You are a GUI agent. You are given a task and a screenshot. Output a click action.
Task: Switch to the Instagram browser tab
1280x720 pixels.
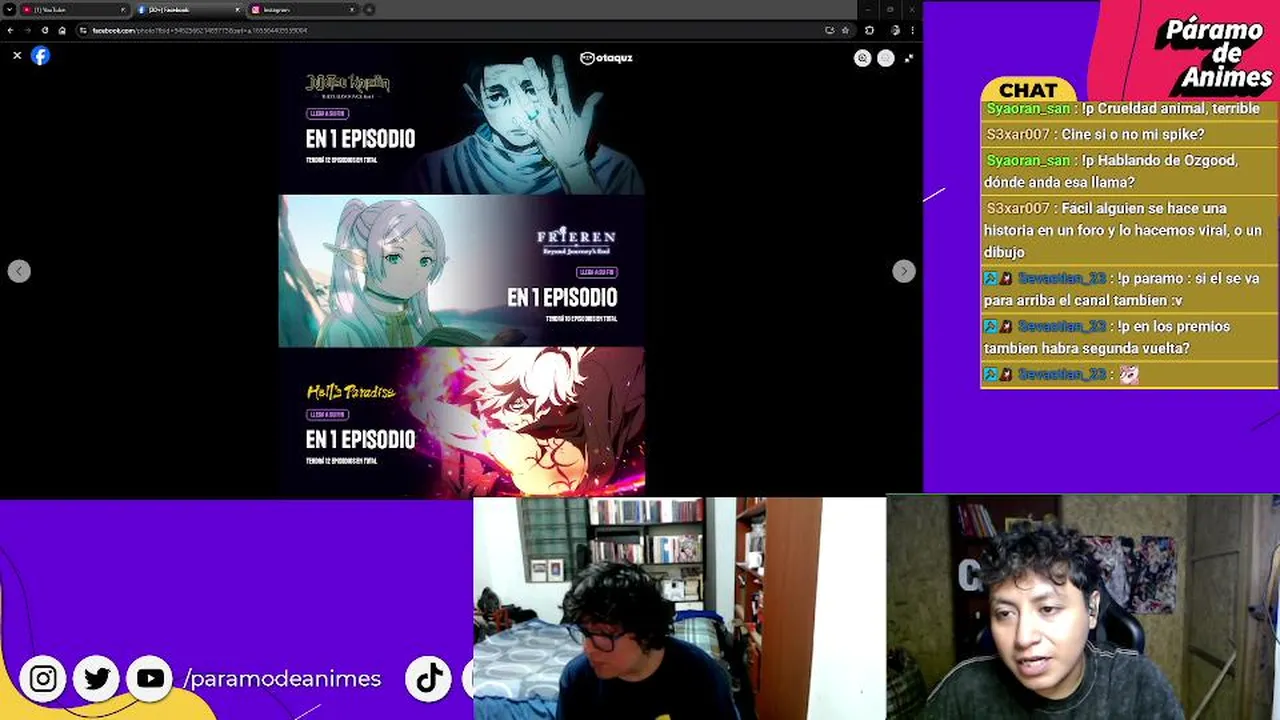coord(303,9)
